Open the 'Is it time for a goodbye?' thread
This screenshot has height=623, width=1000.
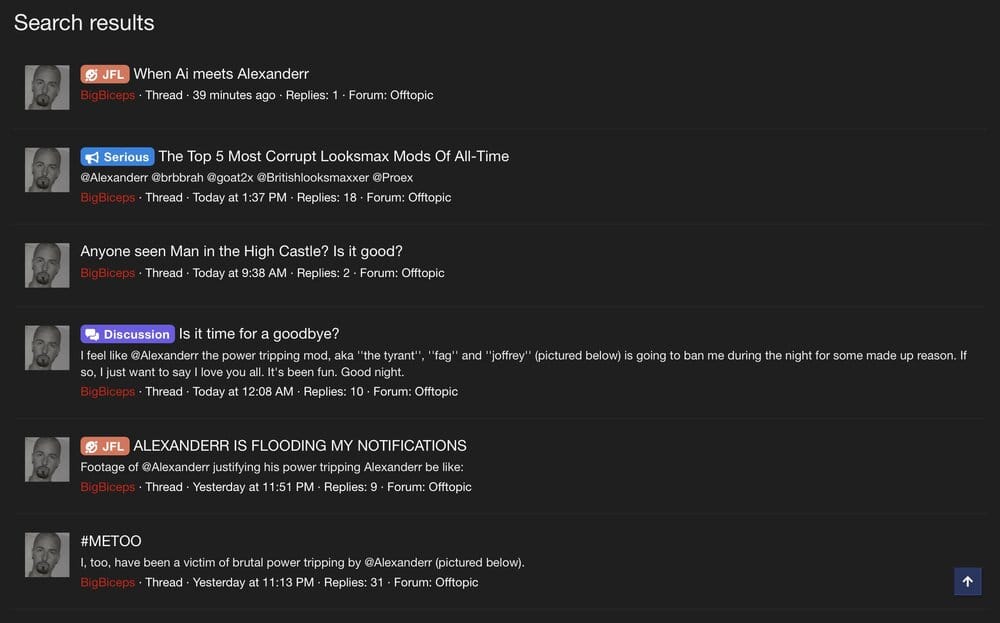[x=259, y=334]
